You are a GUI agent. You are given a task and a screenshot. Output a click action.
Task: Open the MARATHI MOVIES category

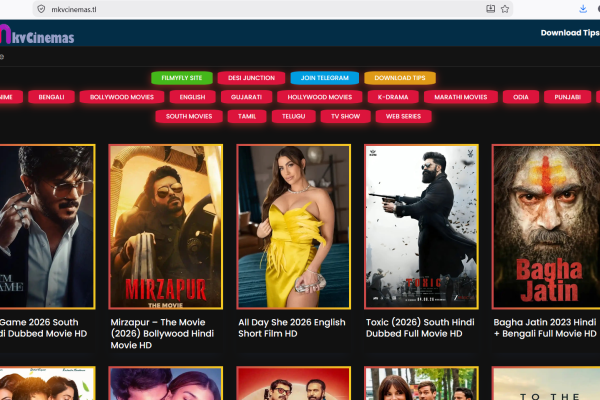[x=461, y=97]
